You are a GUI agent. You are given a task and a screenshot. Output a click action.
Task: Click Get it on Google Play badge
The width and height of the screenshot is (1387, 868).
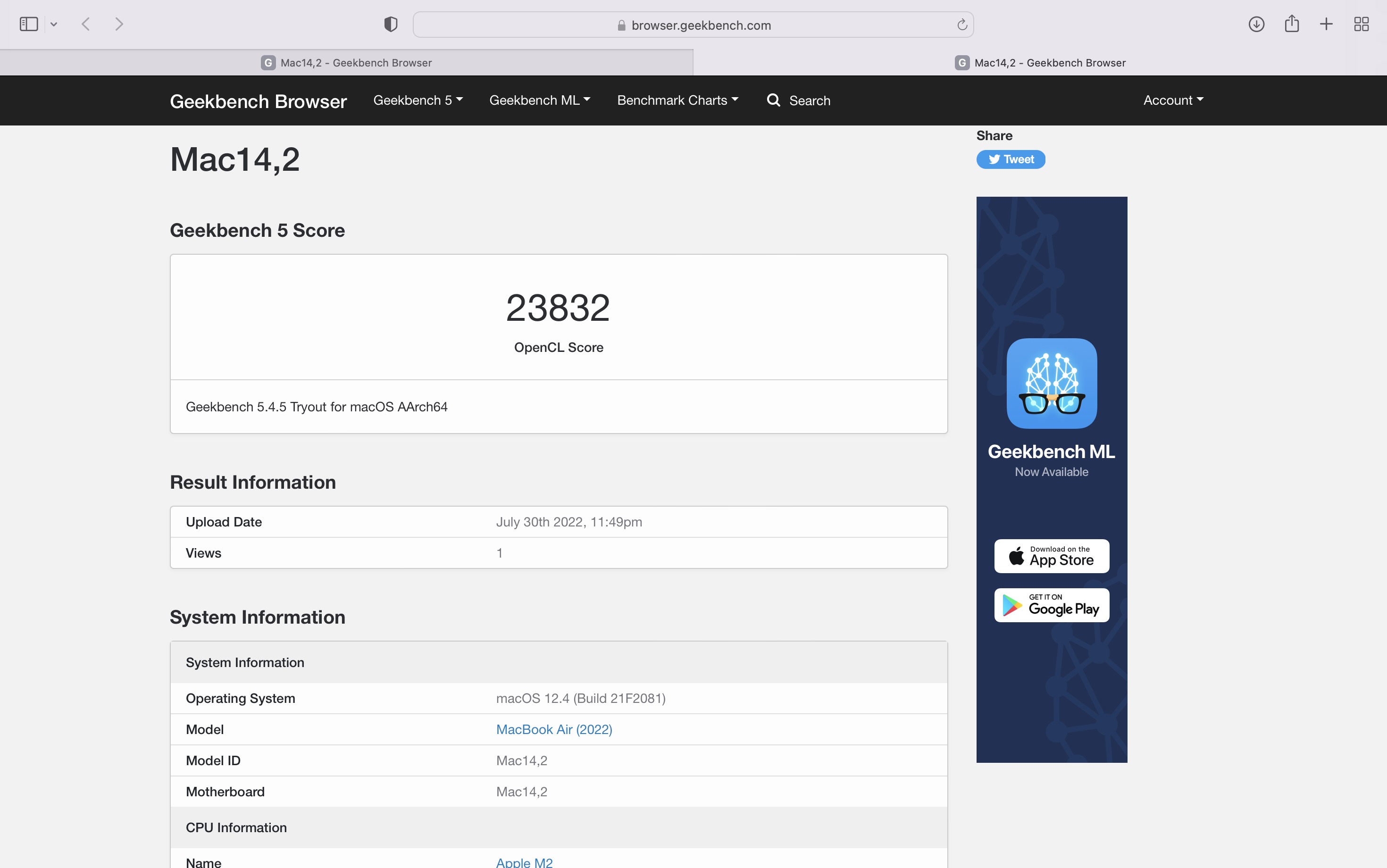point(1052,605)
